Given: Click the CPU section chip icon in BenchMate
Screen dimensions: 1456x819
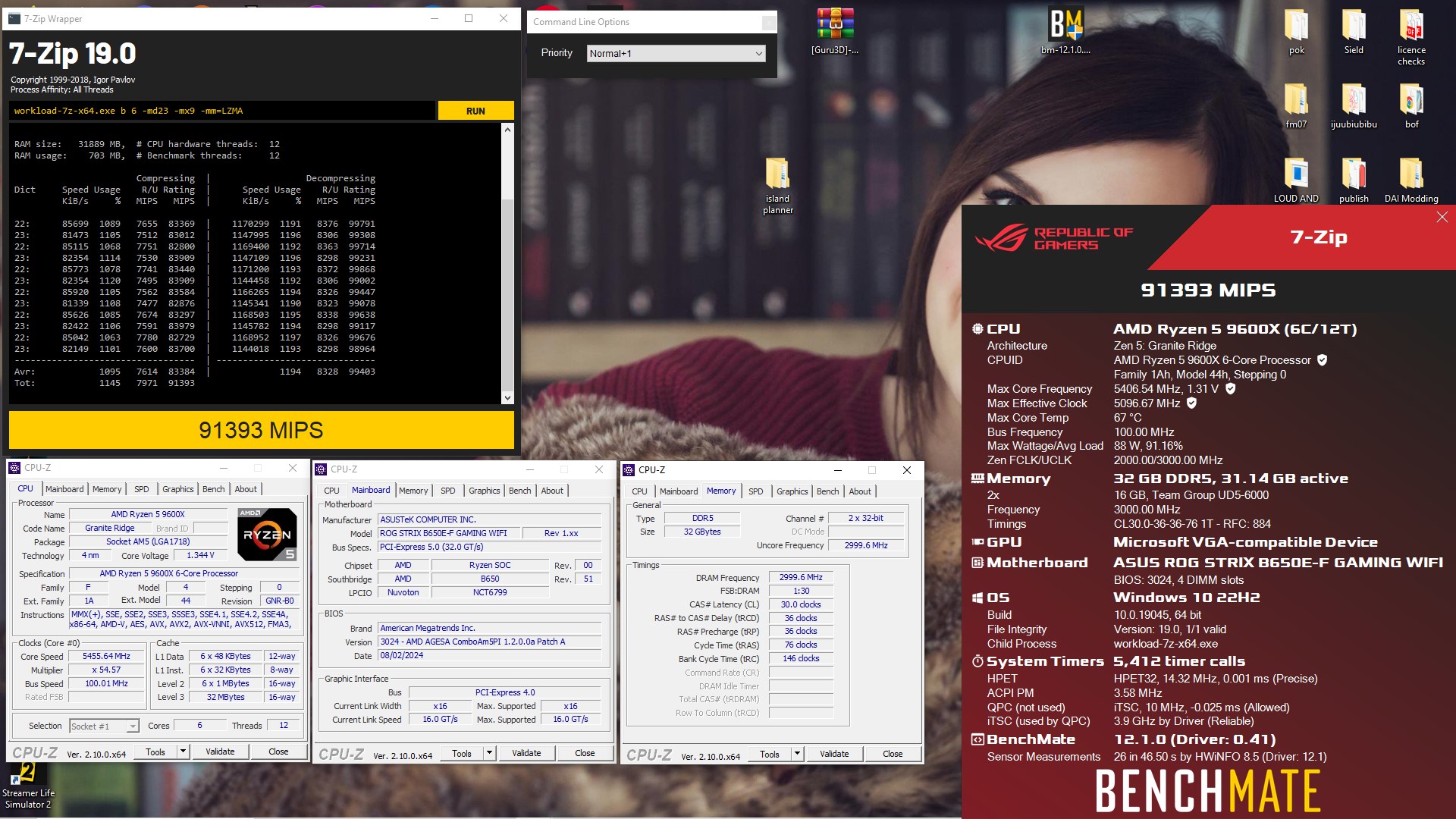Looking at the screenshot, I should 977,329.
